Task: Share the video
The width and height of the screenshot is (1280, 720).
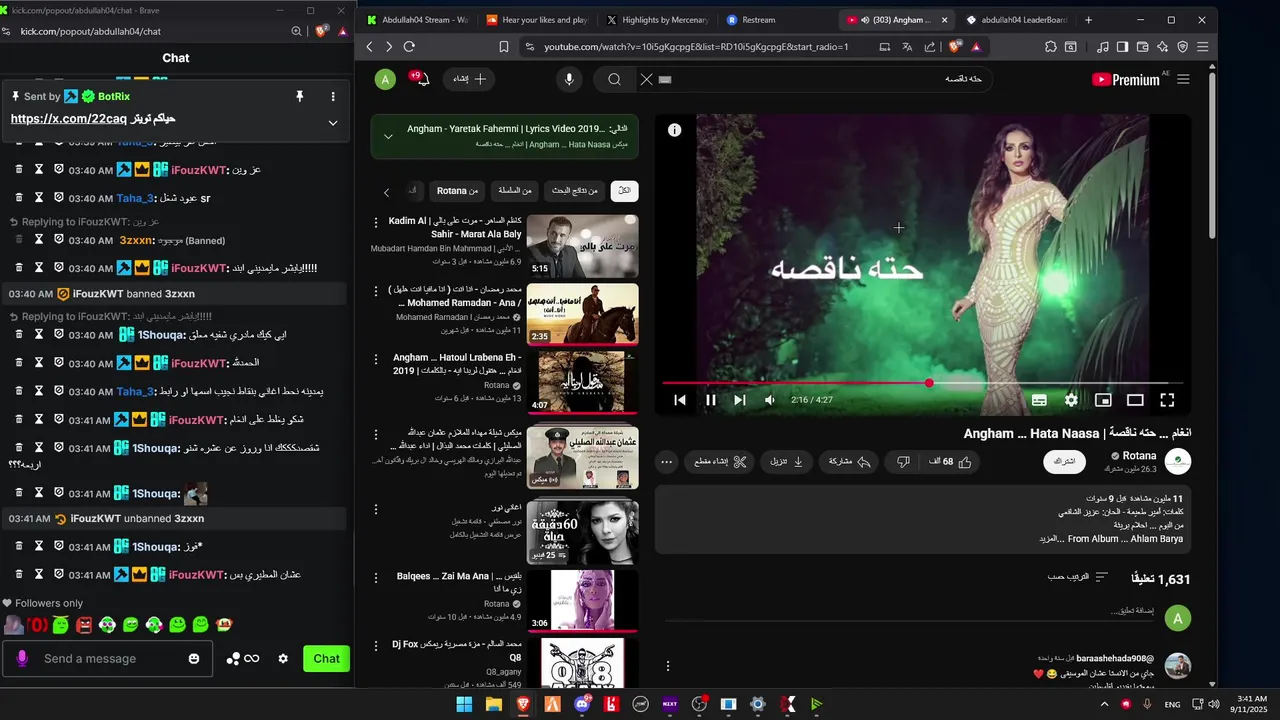Action: pos(849,462)
